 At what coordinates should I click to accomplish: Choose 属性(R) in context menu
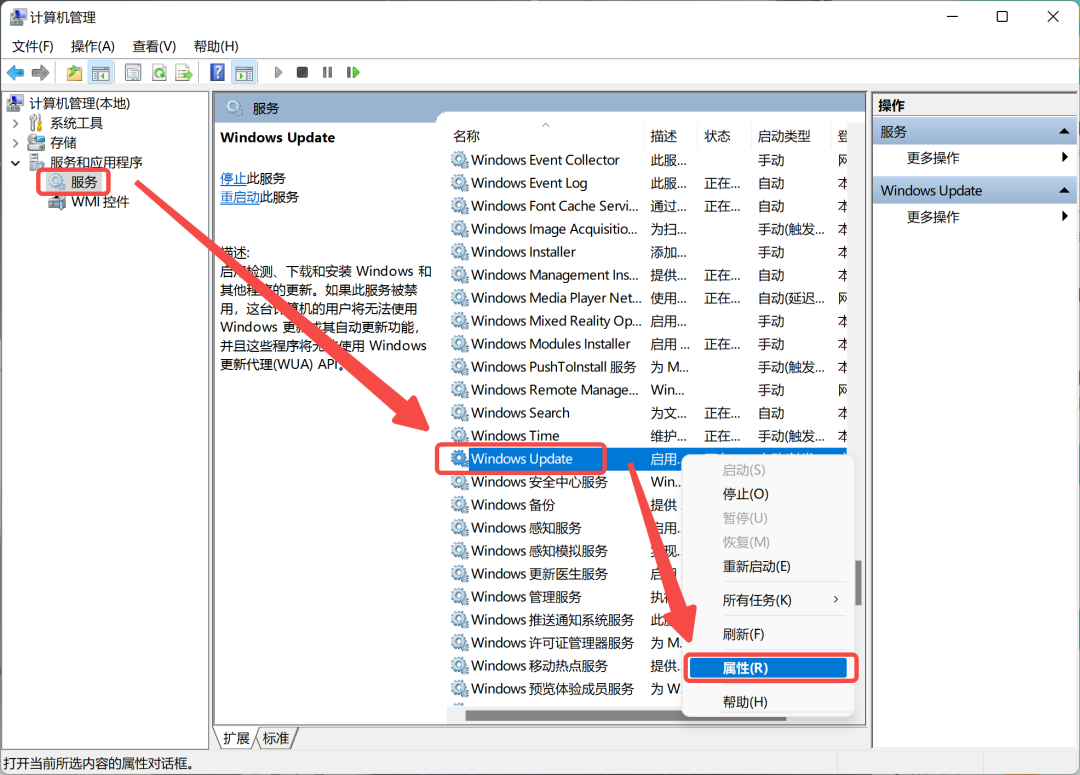tap(769, 668)
